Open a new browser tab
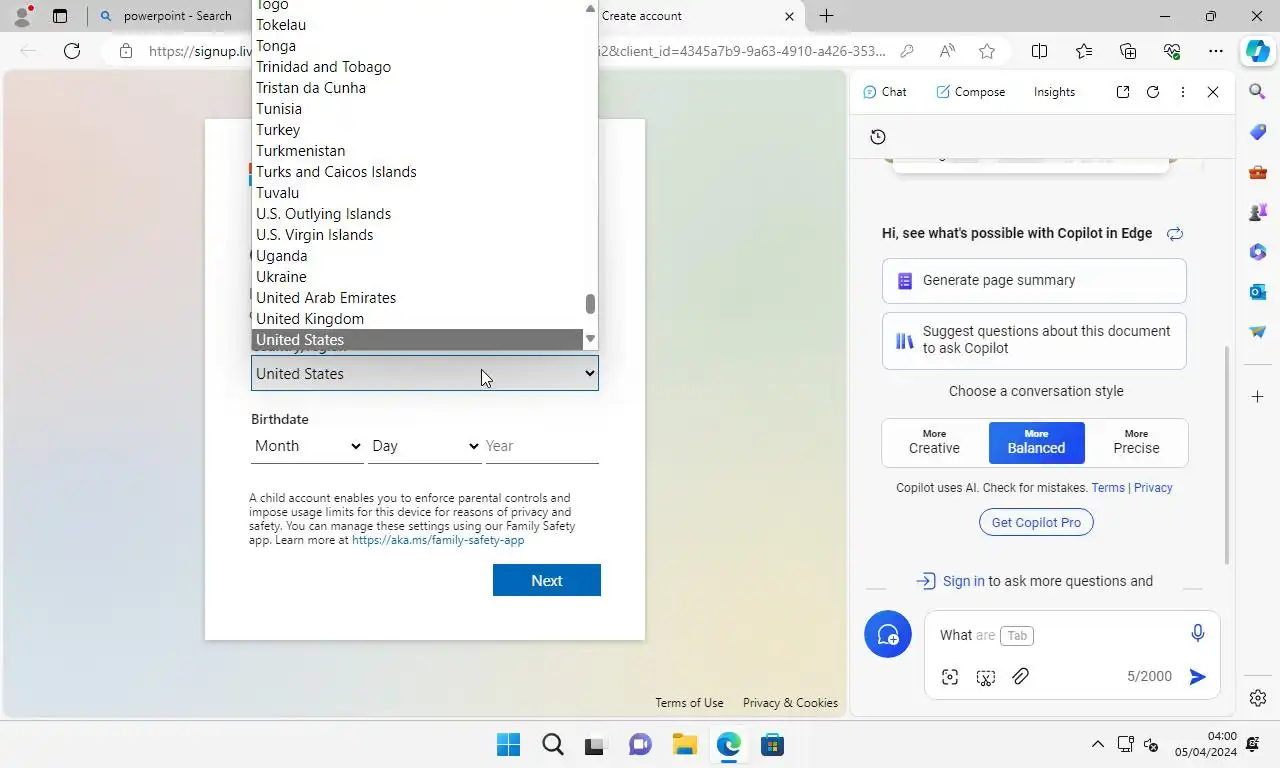 pyautogui.click(x=826, y=16)
